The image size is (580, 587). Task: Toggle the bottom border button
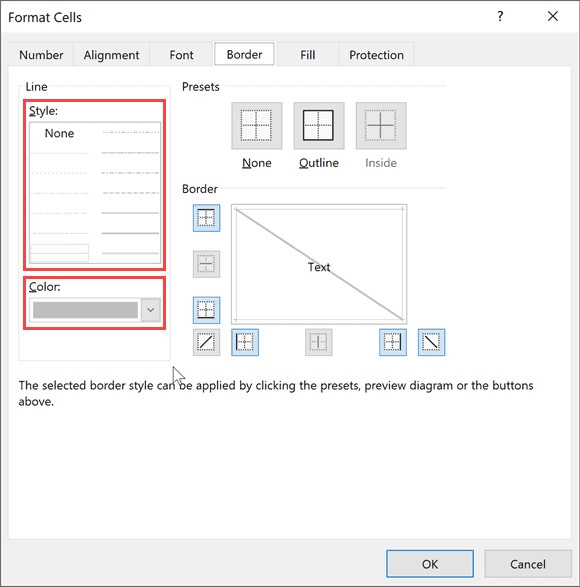click(206, 310)
